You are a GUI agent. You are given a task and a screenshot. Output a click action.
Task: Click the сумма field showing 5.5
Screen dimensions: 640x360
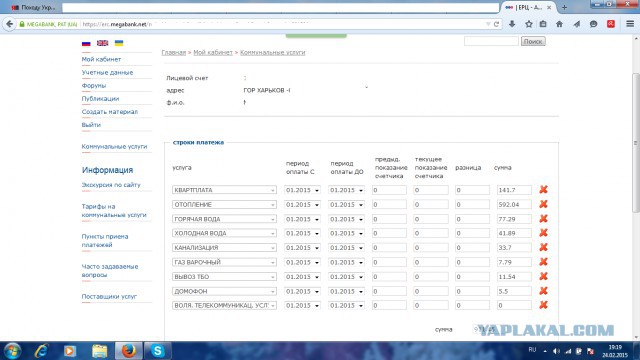[x=514, y=291]
